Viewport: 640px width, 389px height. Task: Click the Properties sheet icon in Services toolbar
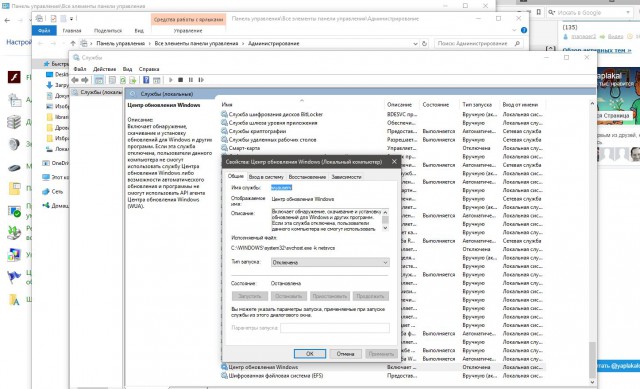112,80
